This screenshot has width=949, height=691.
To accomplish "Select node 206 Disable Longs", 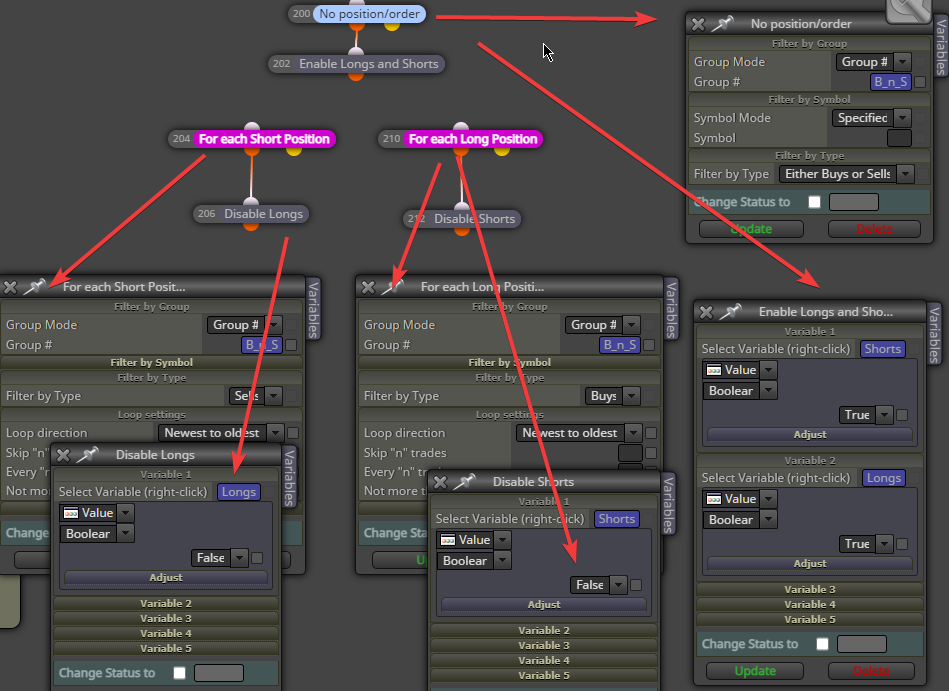I will (x=251, y=214).
